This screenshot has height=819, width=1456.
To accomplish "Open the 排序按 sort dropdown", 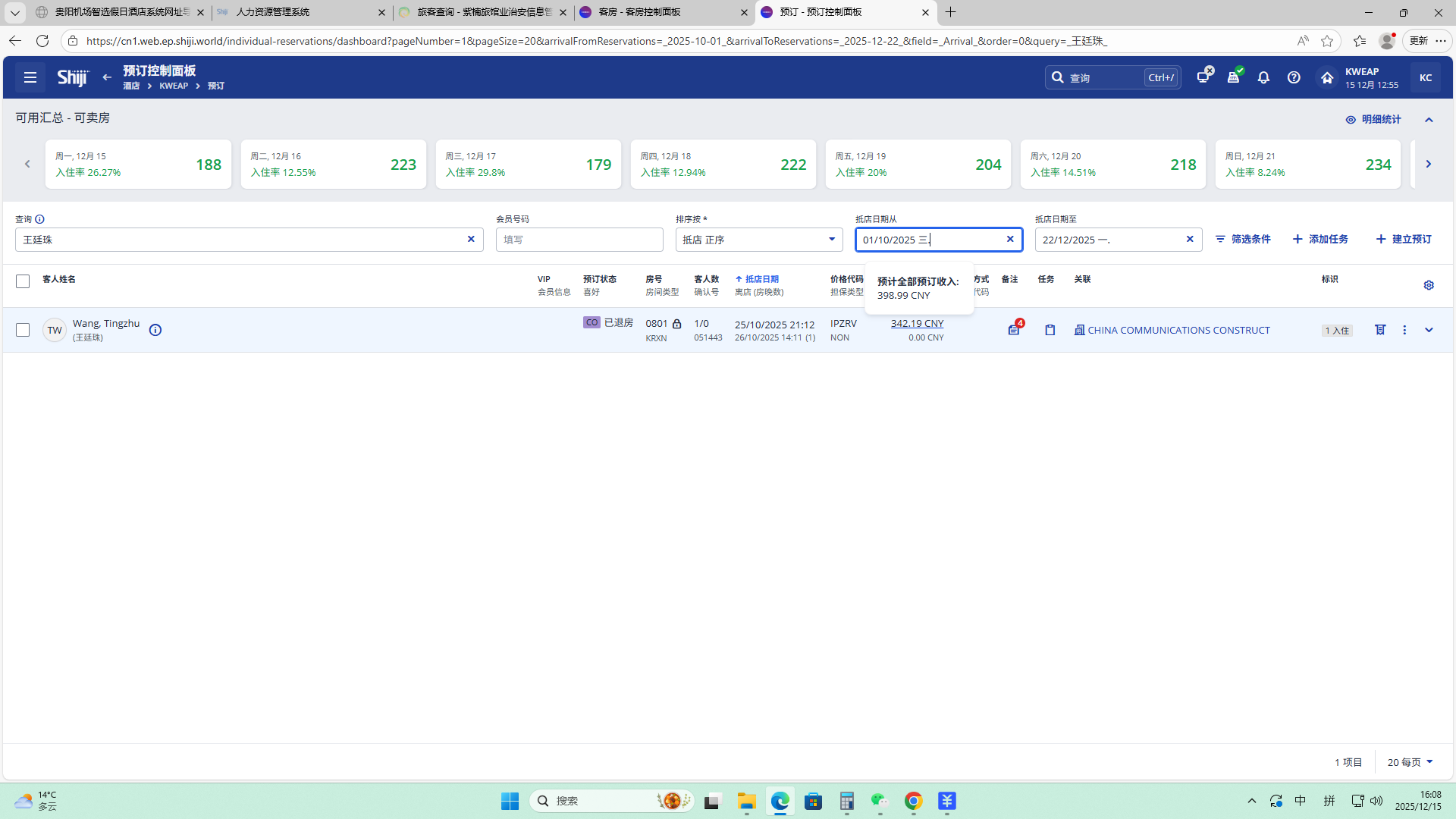I will [x=758, y=240].
